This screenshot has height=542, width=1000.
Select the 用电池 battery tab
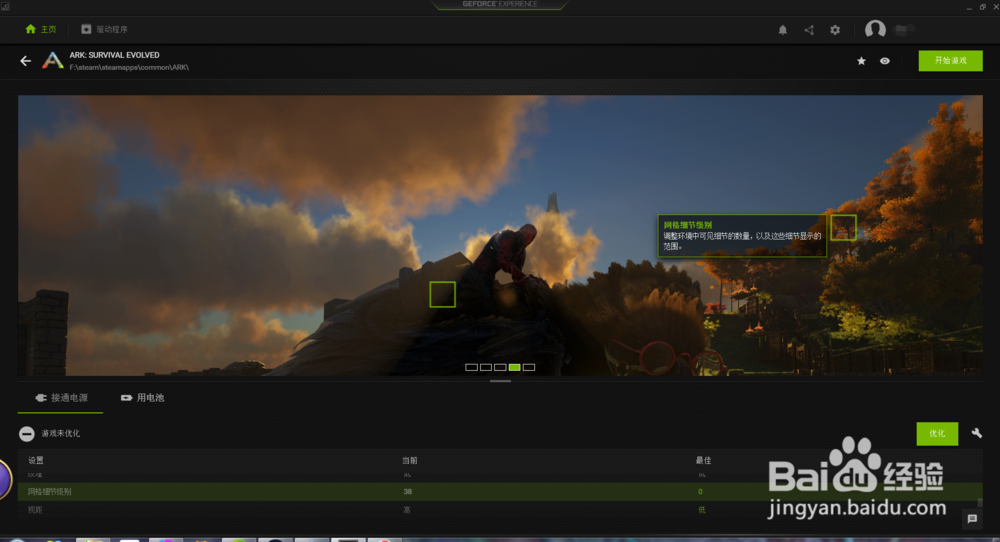click(x=142, y=398)
